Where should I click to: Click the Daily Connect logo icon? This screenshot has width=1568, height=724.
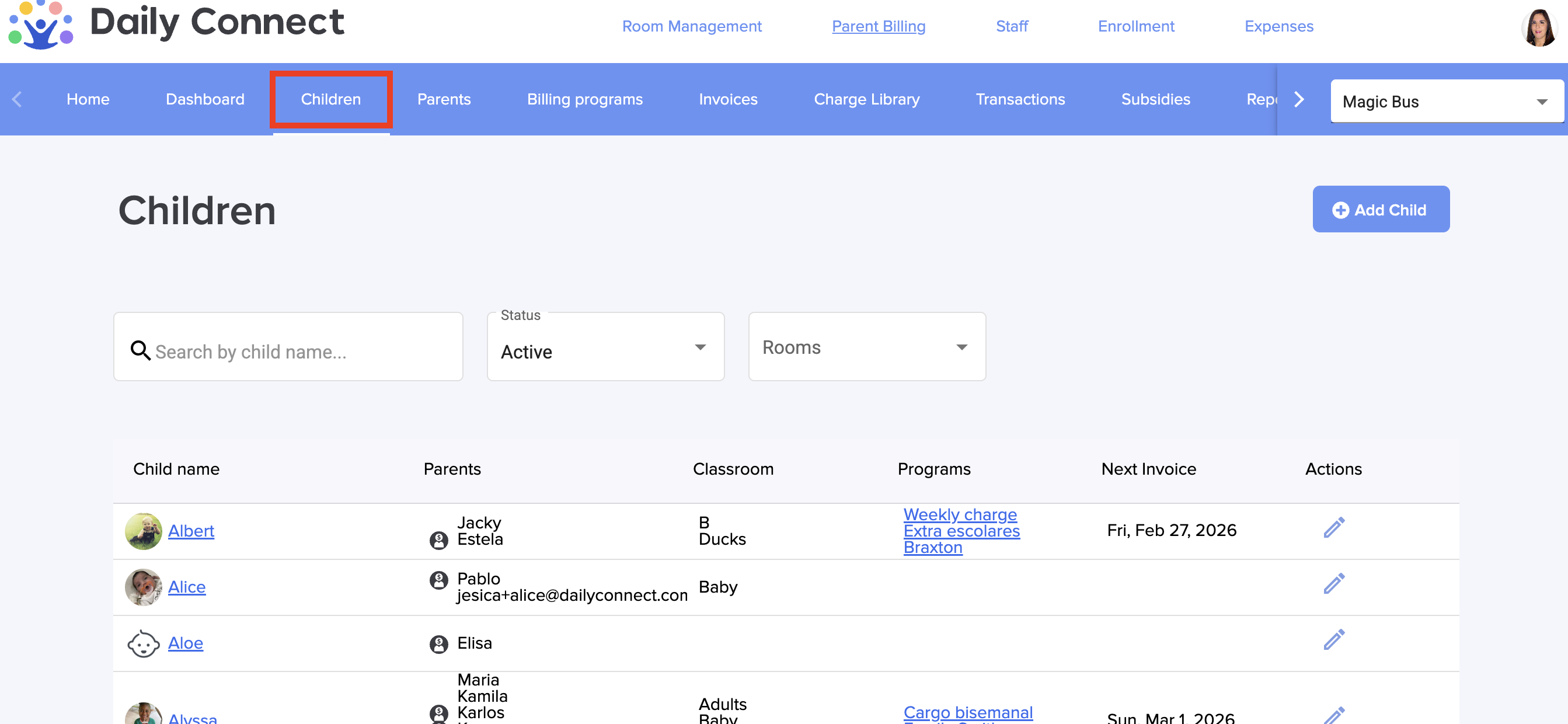point(41,25)
